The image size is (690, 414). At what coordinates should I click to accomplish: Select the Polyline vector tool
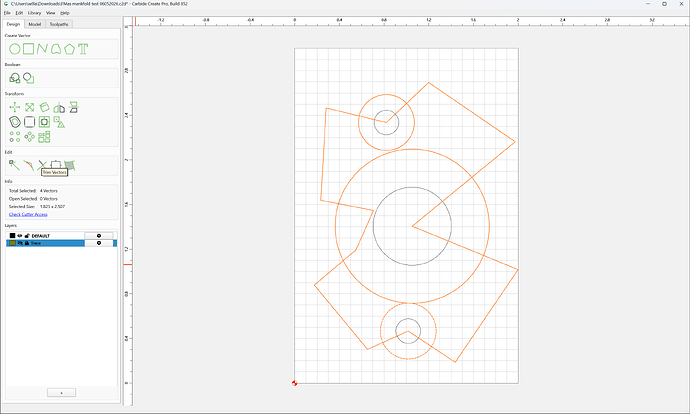coord(42,49)
